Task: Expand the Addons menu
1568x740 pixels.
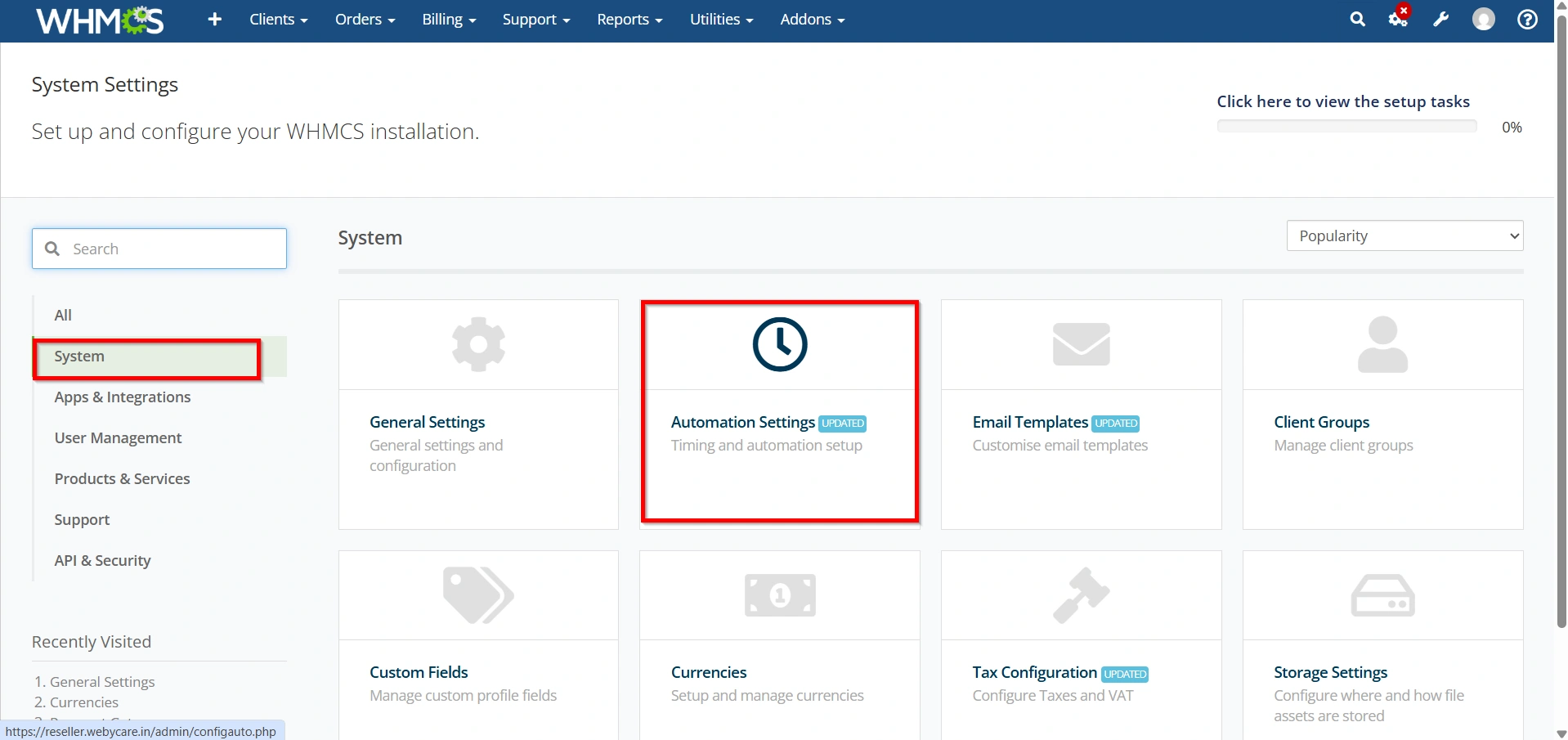Action: point(813,19)
